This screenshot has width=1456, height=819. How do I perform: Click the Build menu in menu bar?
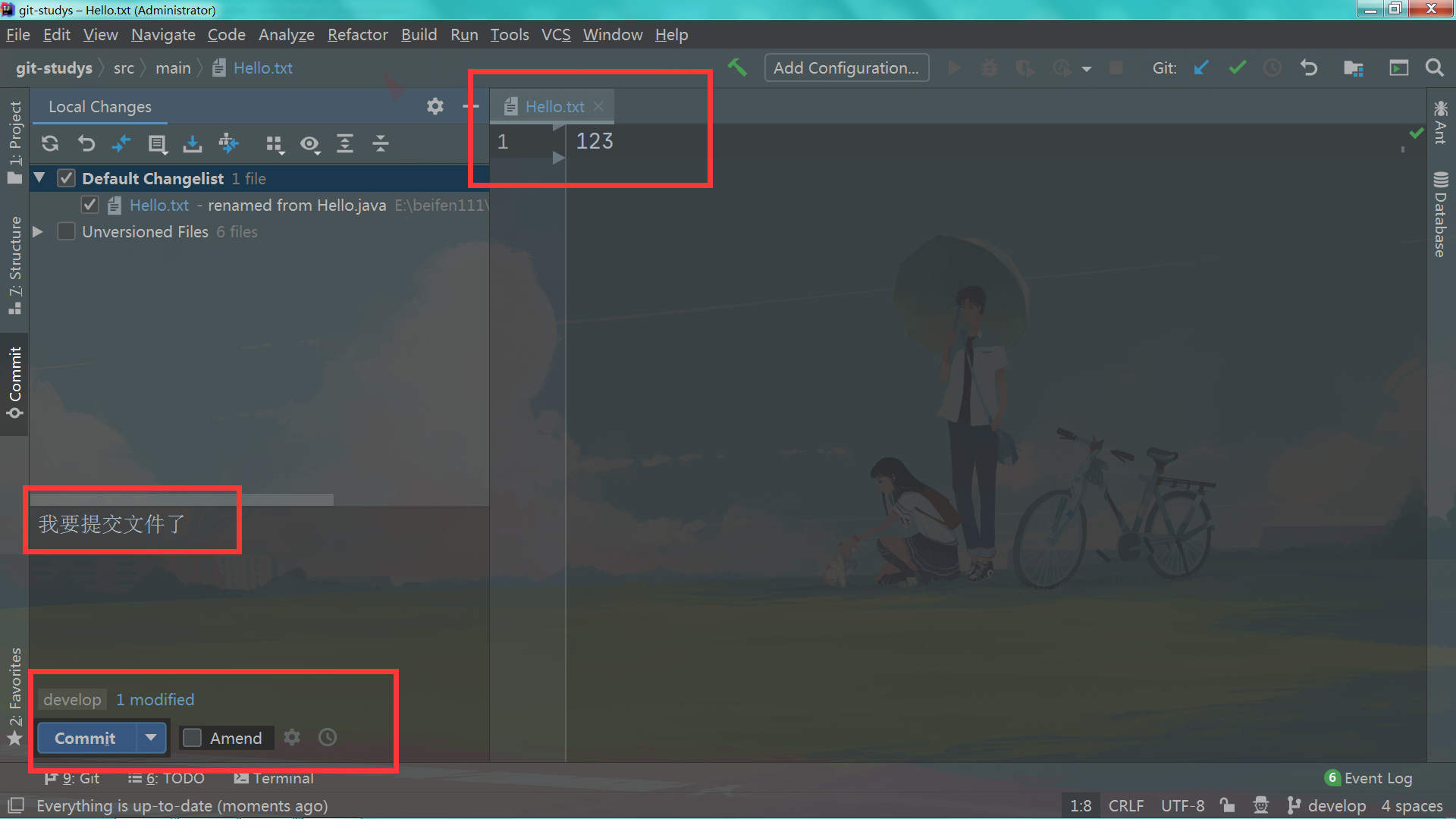click(x=417, y=34)
